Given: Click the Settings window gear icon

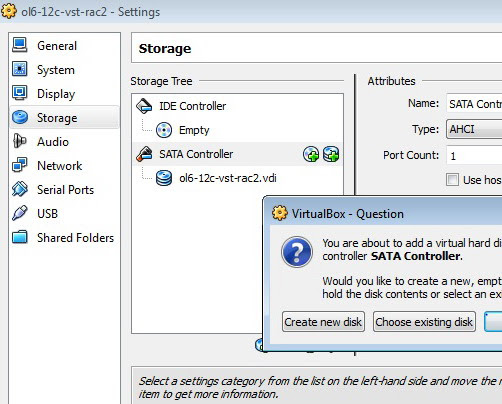Looking at the screenshot, I should coord(9,11).
